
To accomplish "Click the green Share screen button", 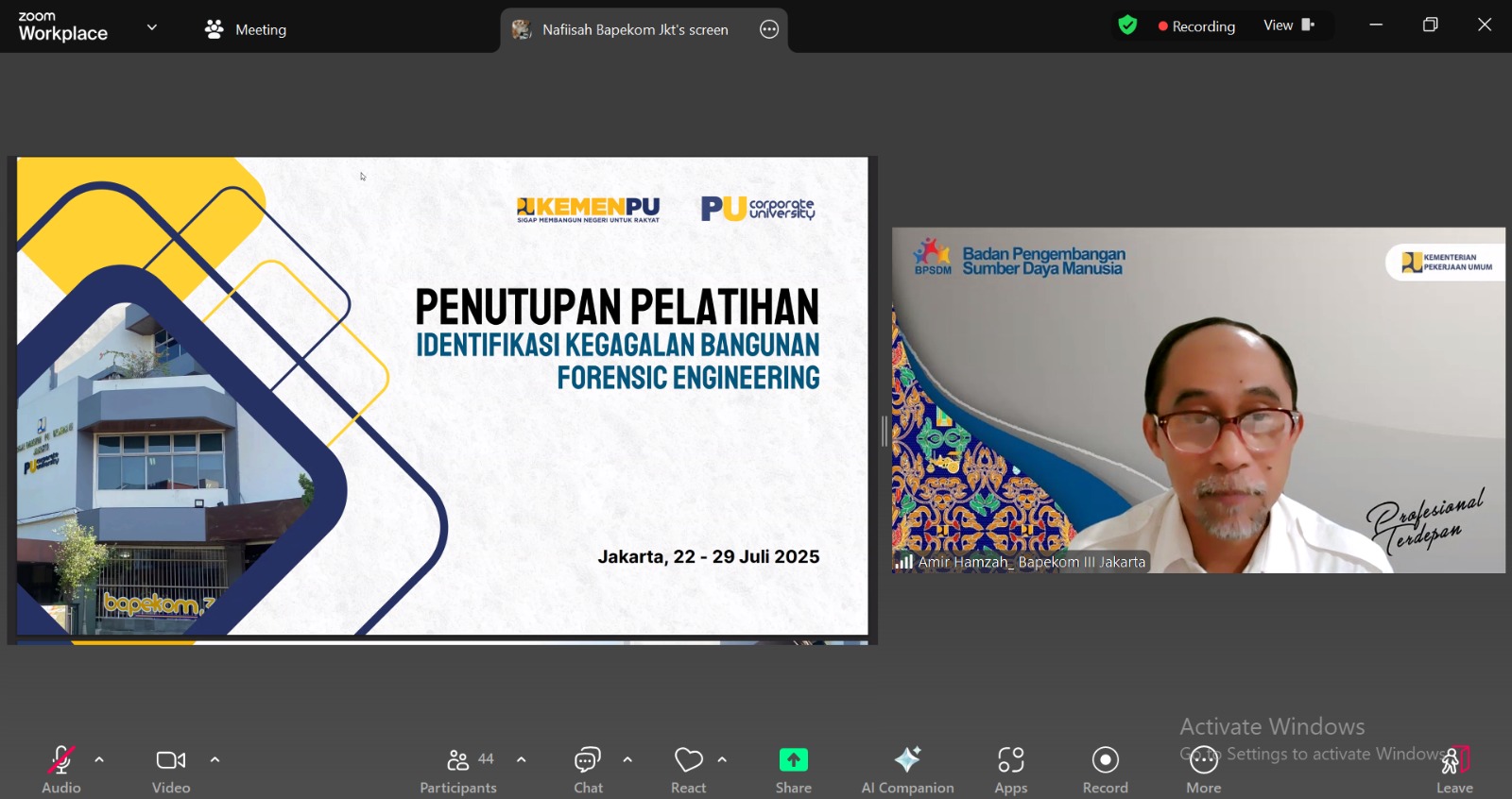I will tap(794, 770).
